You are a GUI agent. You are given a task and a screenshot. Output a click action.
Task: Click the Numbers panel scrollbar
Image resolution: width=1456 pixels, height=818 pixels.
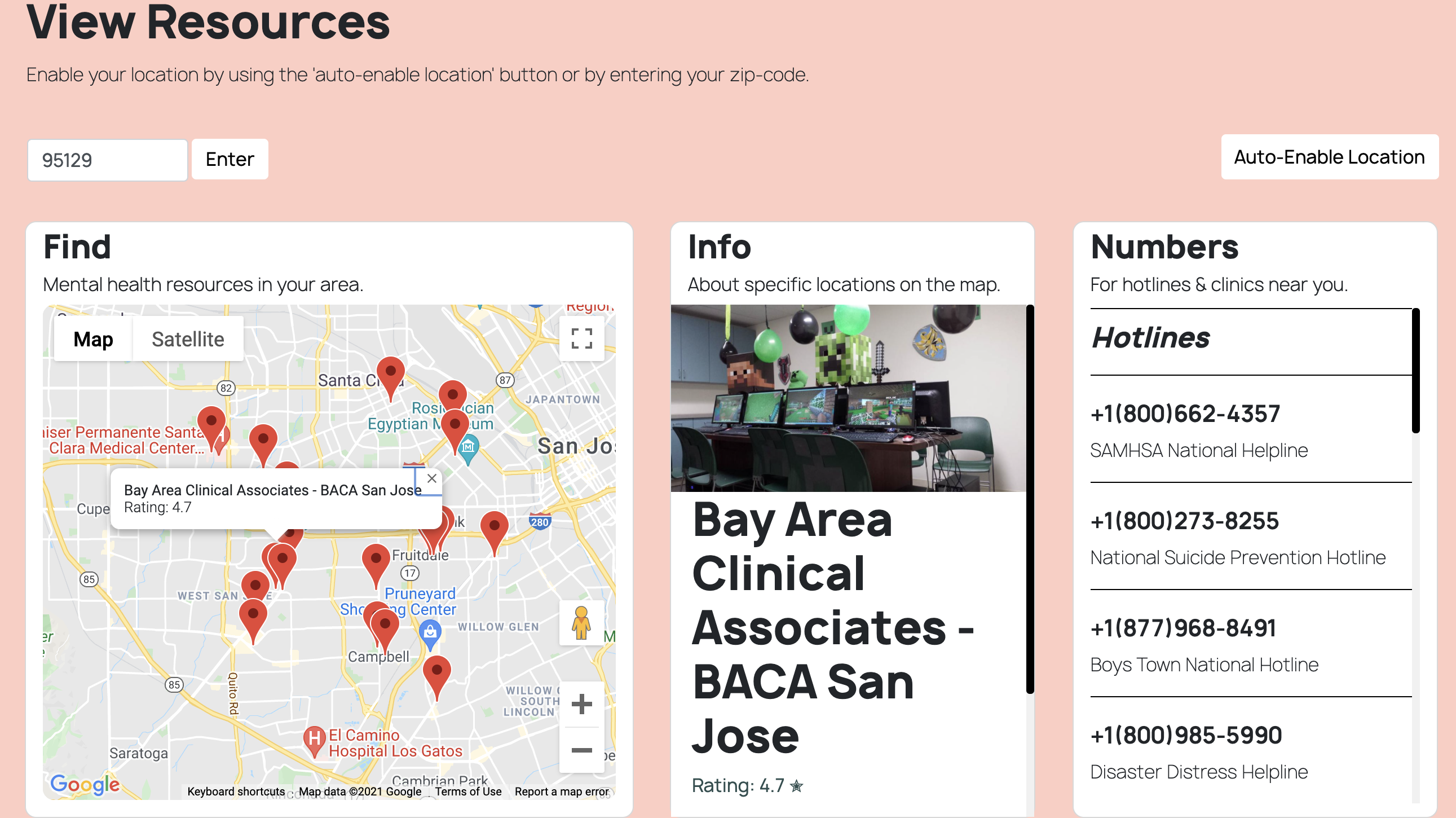coord(1415,370)
